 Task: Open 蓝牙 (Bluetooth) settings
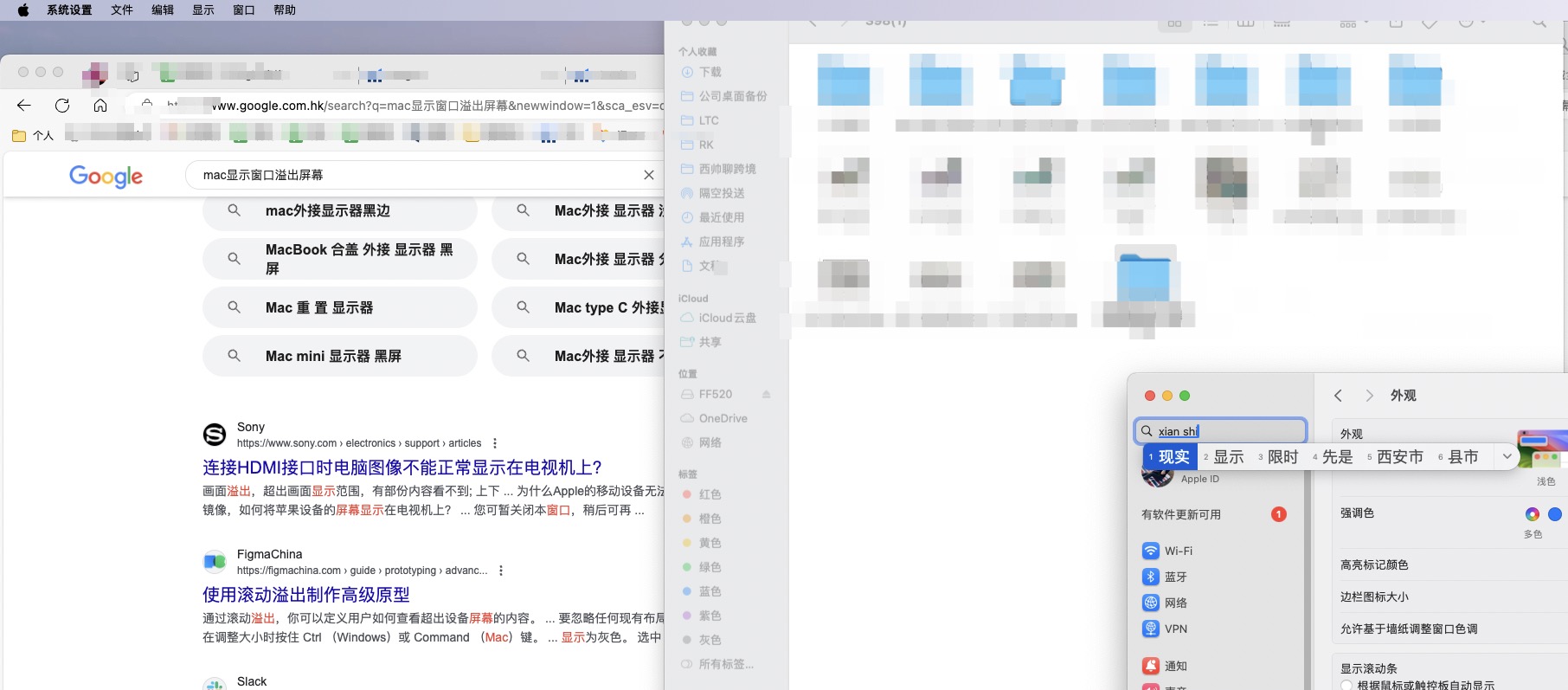pos(1174,577)
